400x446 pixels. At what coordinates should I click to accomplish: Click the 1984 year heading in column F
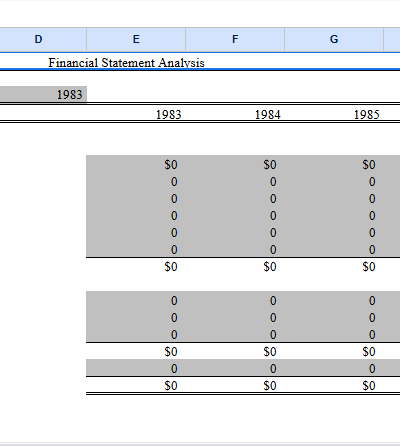[268, 115]
